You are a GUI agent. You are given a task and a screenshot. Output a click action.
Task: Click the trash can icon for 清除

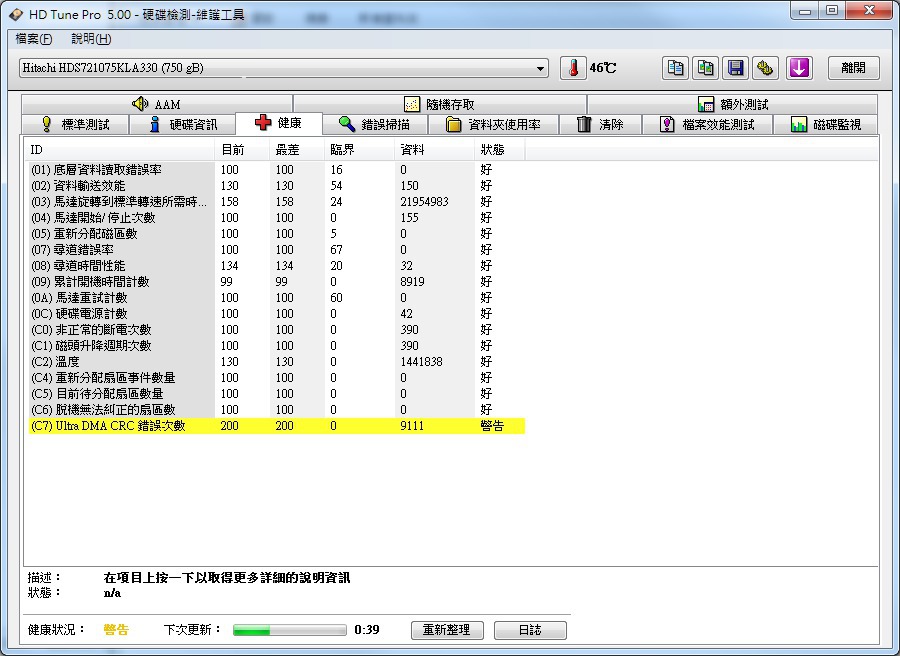click(584, 124)
